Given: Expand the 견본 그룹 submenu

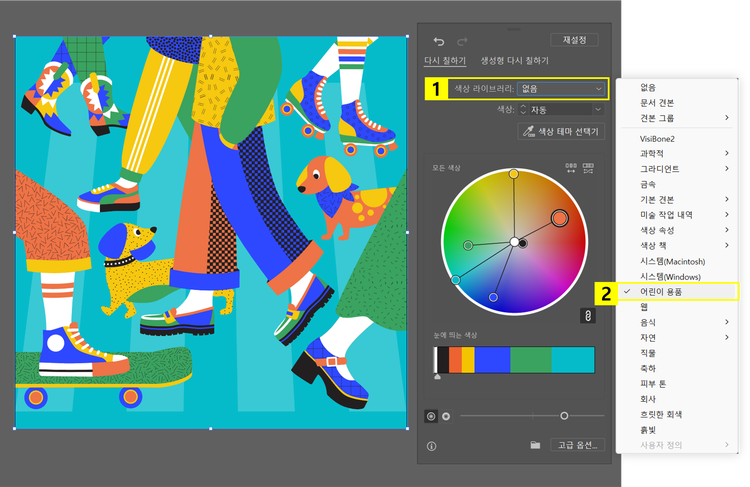Looking at the screenshot, I should point(677,118).
